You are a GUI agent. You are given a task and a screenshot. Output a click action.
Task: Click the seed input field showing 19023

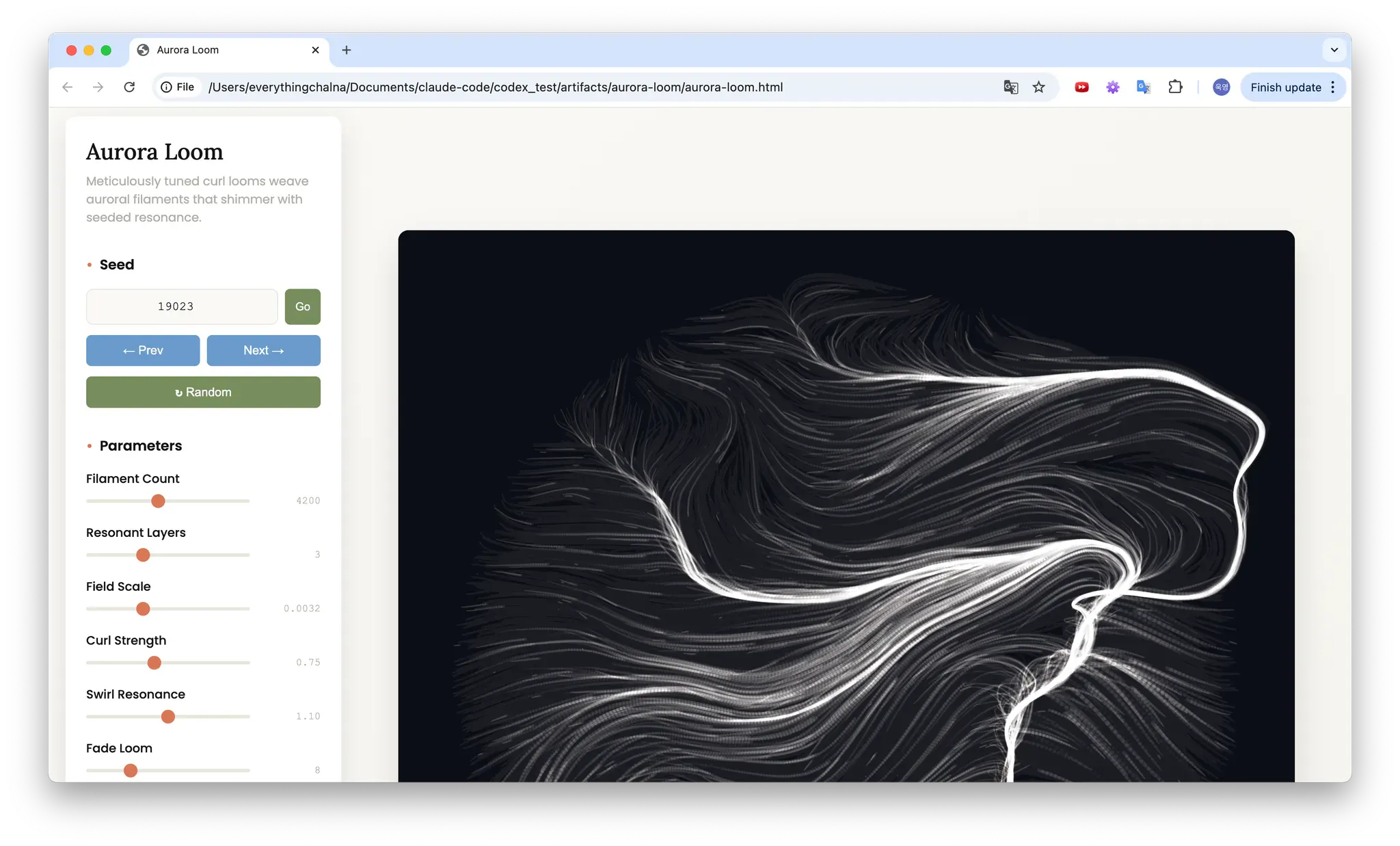point(181,306)
